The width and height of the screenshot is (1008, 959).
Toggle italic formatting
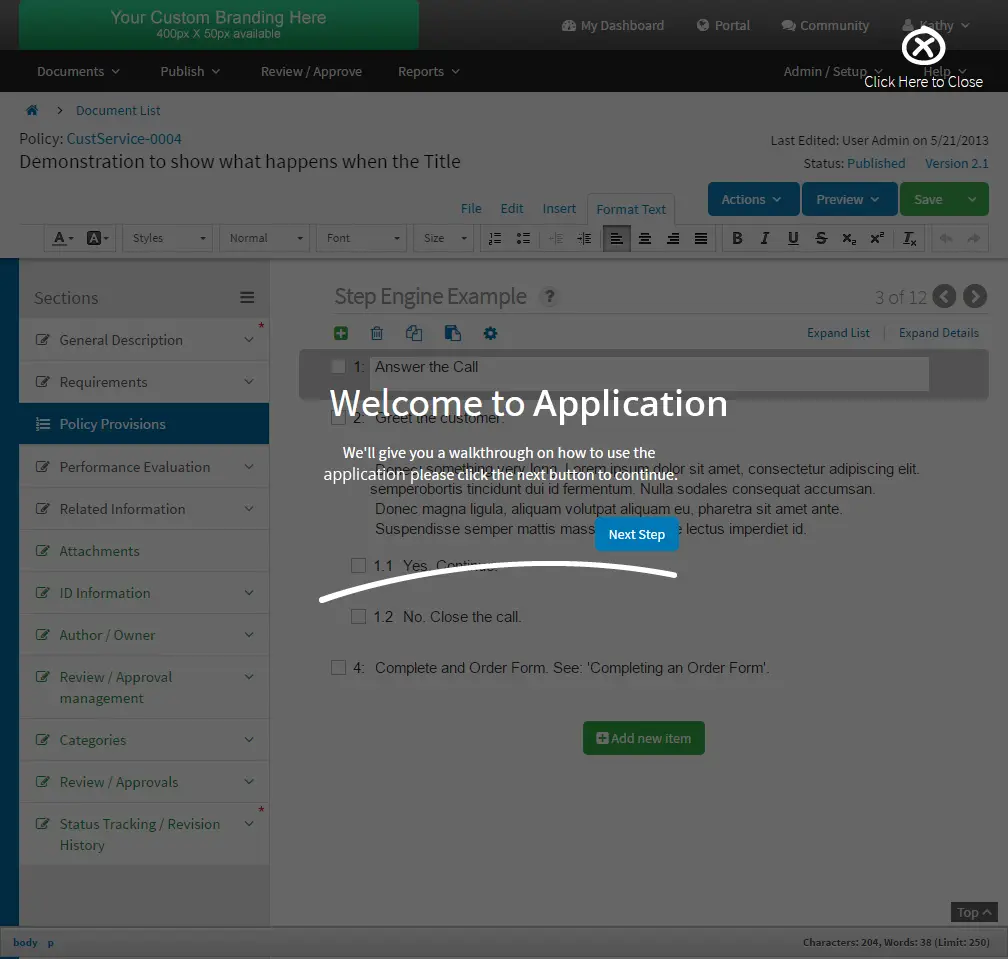click(764, 238)
